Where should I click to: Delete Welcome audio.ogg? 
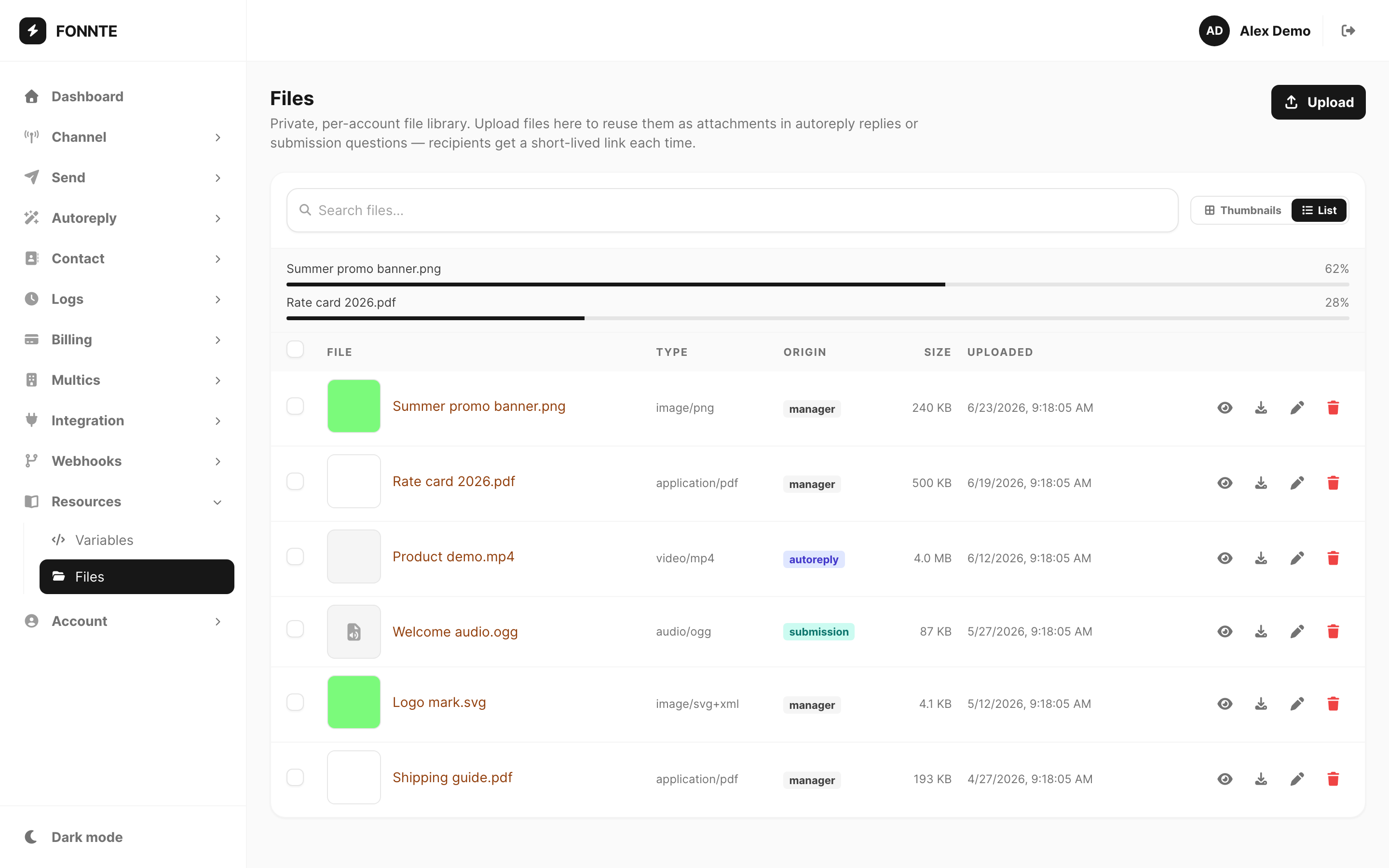(x=1333, y=632)
